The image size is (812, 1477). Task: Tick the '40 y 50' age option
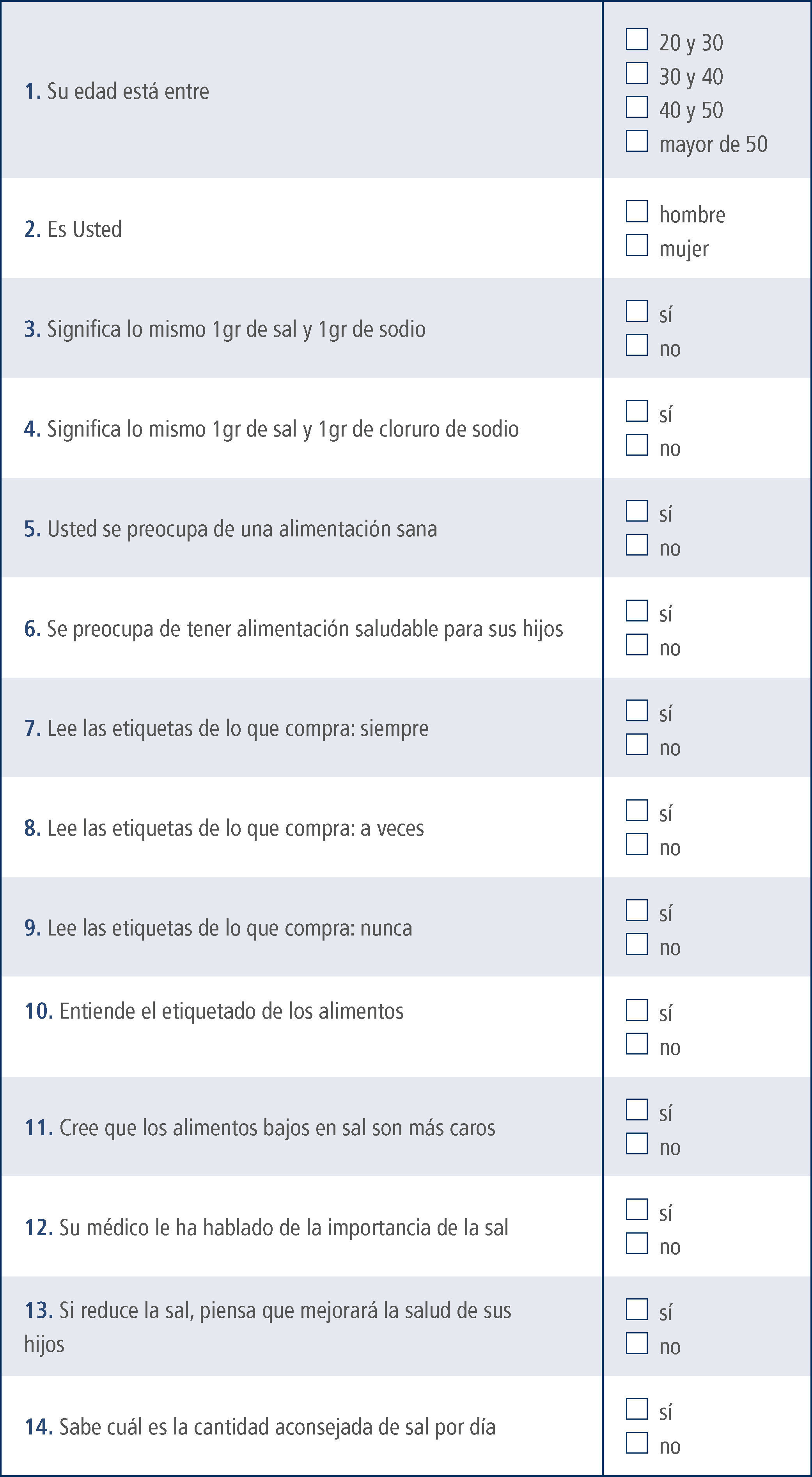click(x=636, y=107)
